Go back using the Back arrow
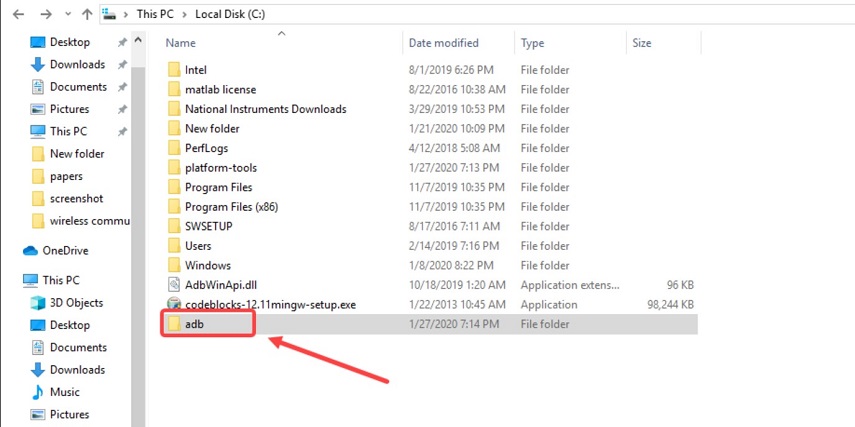The width and height of the screenshot is (855, 427). click(19, 14)
